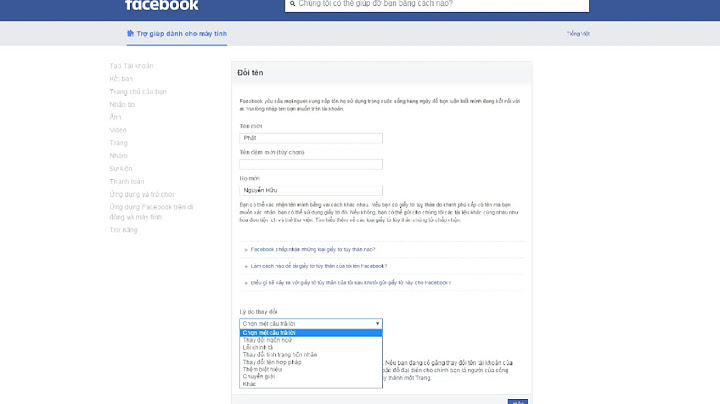Open 'Sự kiện' in the sidebar
This screenshot has width=720, height=404.
point(121,169)
